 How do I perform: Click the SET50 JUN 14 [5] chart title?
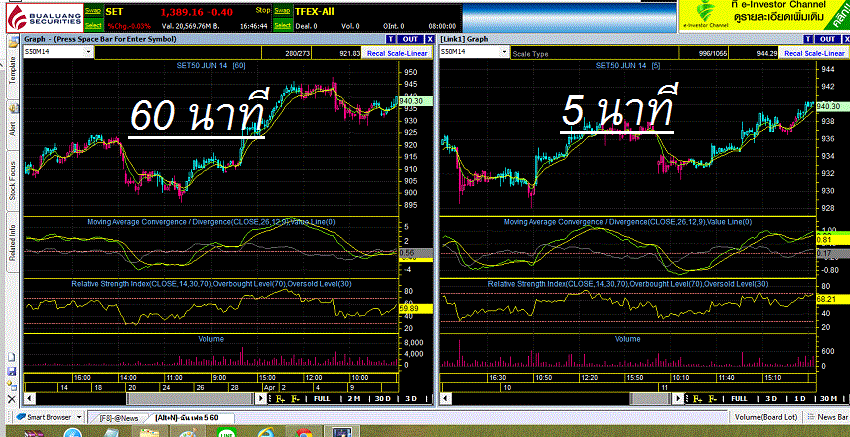pos(628,66)
